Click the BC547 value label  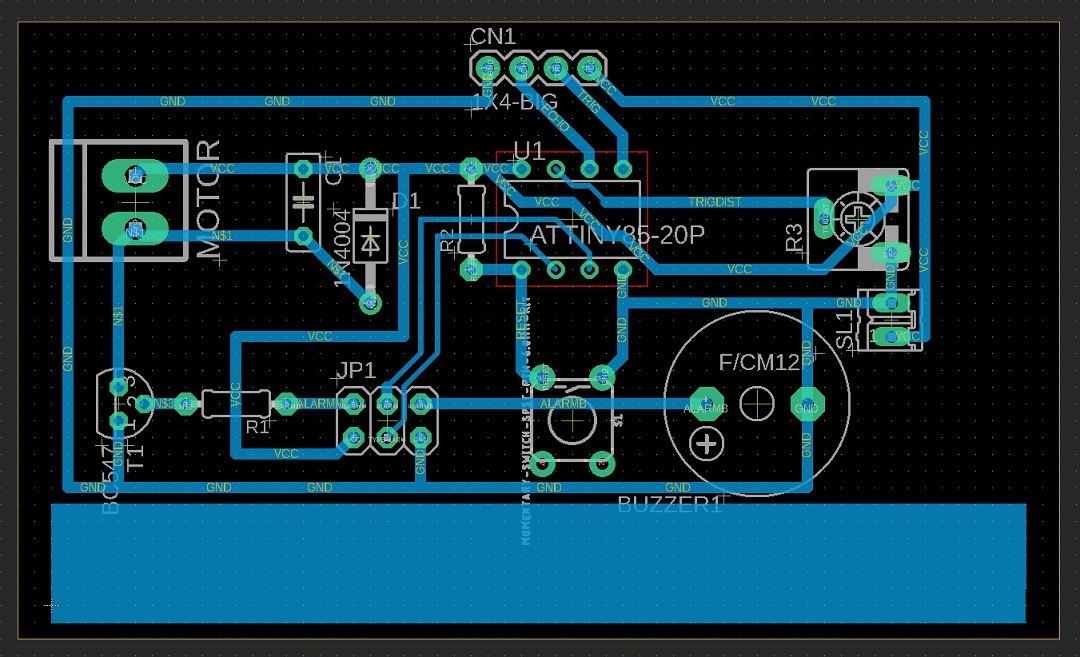coord(110,479)
